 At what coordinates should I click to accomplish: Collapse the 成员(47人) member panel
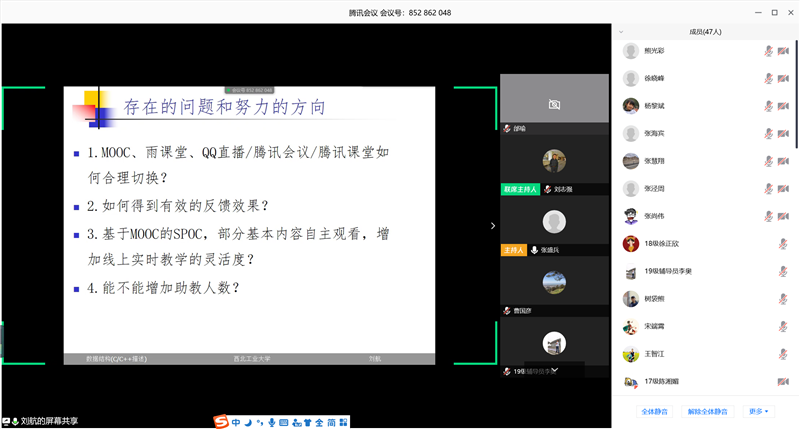621,32
